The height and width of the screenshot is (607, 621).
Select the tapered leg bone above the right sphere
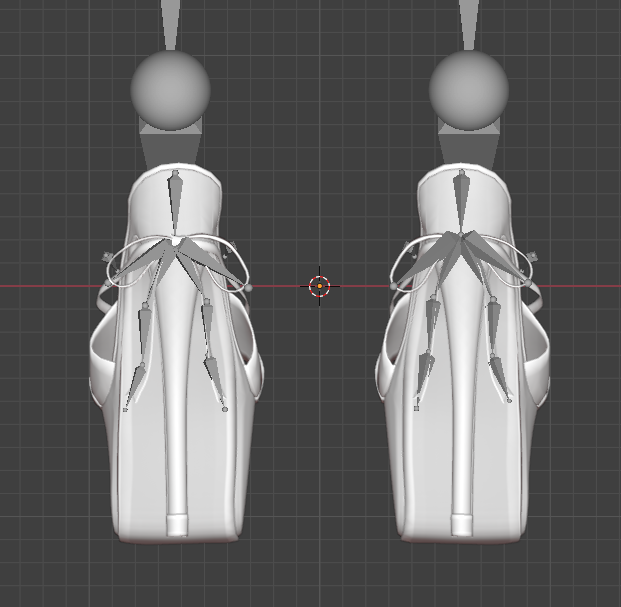point(469,25)
